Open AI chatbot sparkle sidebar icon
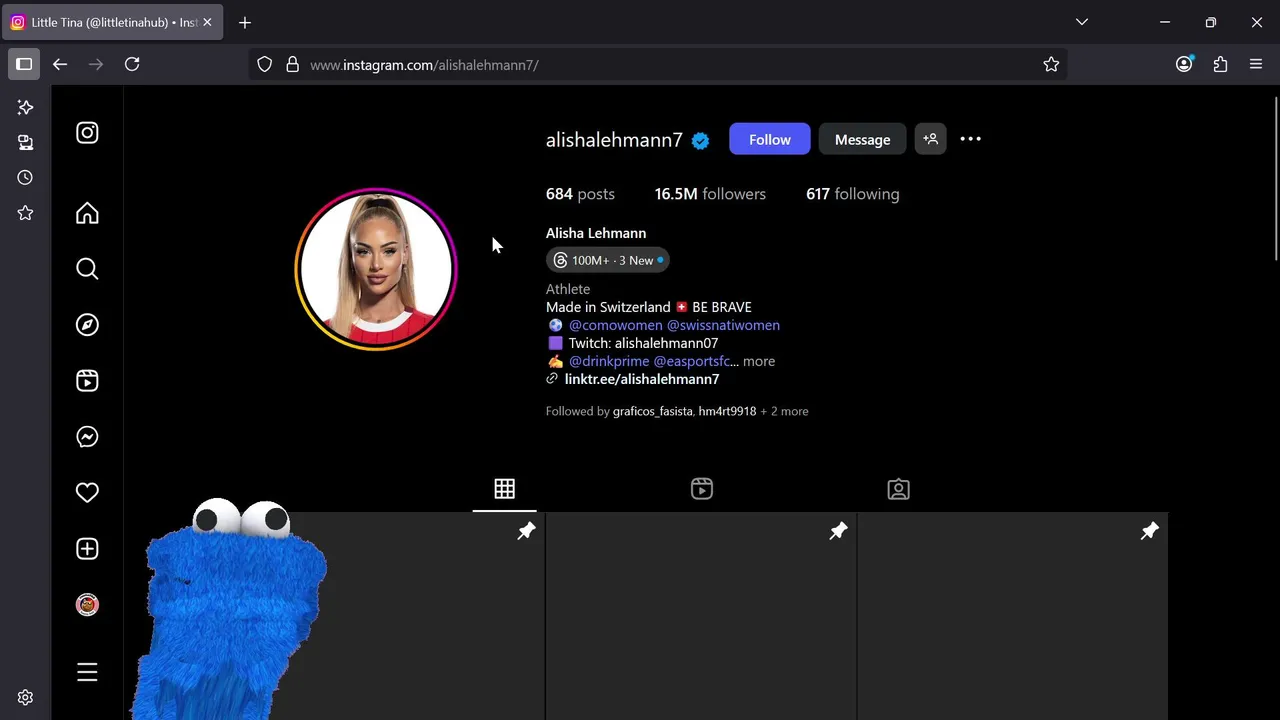The height and width of the screenshot is (720, 1280). 25,107
